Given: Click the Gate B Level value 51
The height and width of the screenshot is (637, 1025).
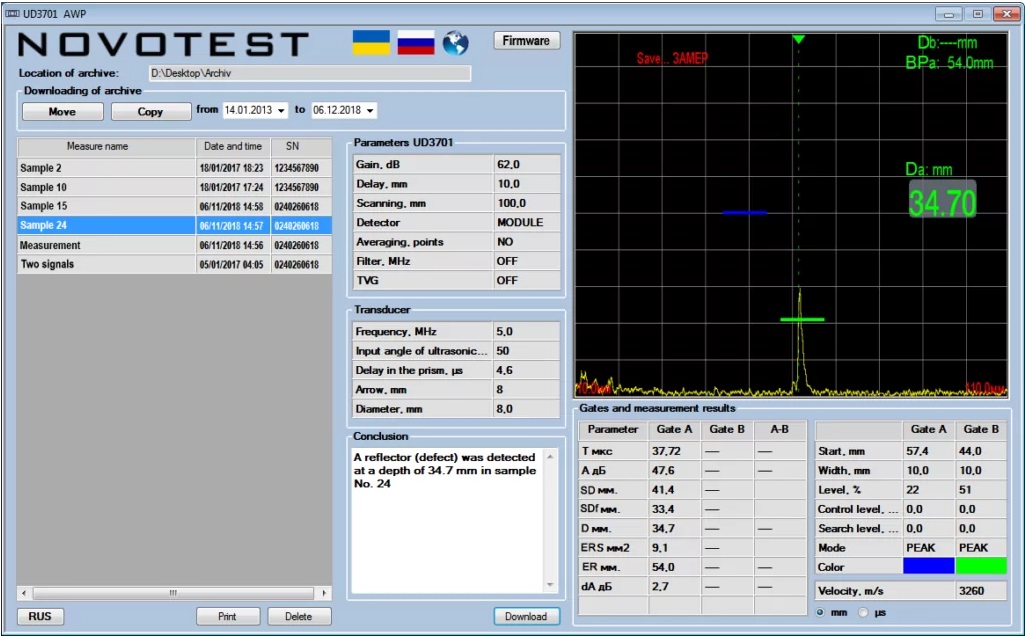Looking at the screenshot, I should click(x=981, y=489).
